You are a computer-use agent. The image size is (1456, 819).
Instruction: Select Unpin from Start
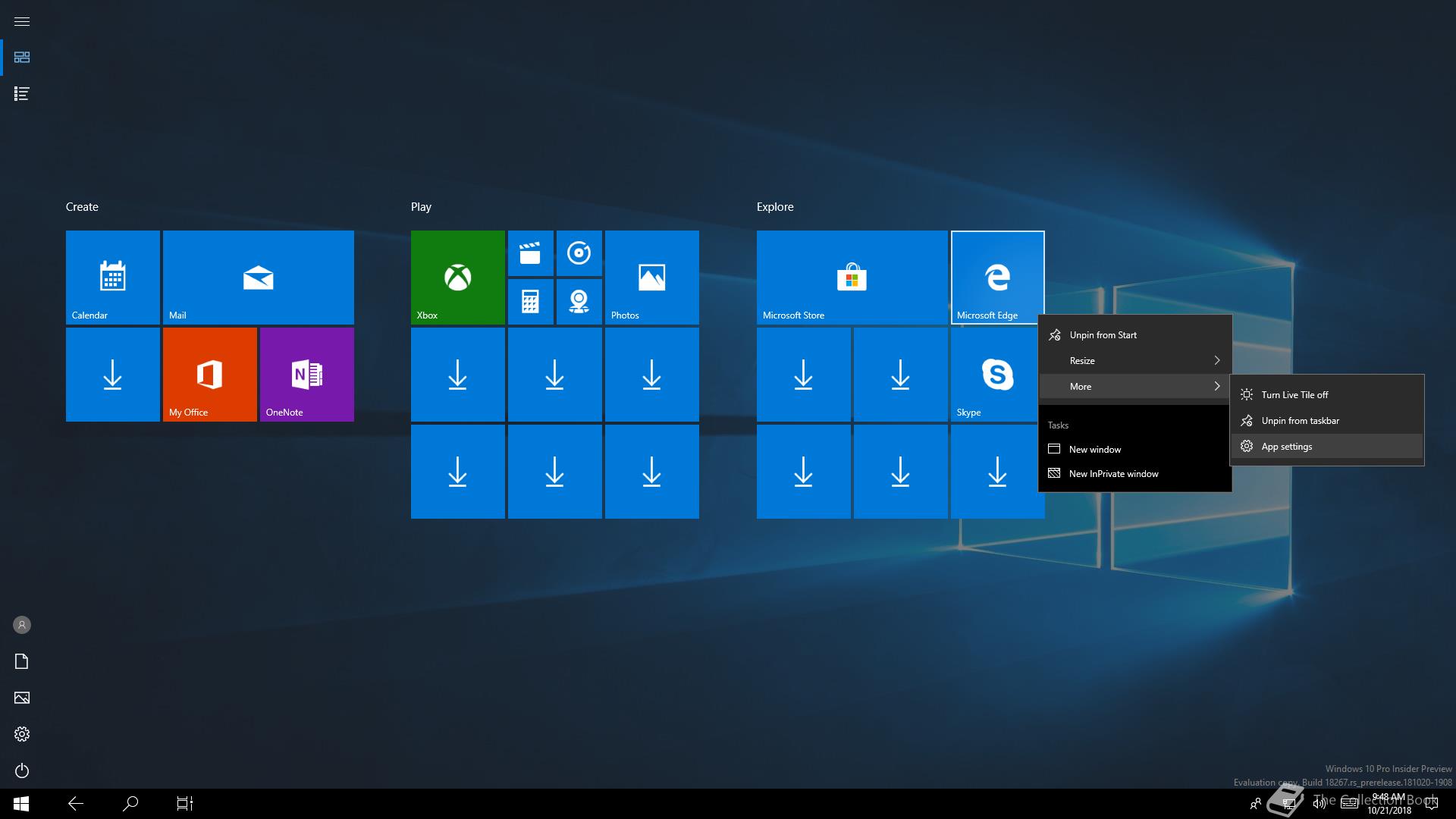click(x=1134, y=335)
